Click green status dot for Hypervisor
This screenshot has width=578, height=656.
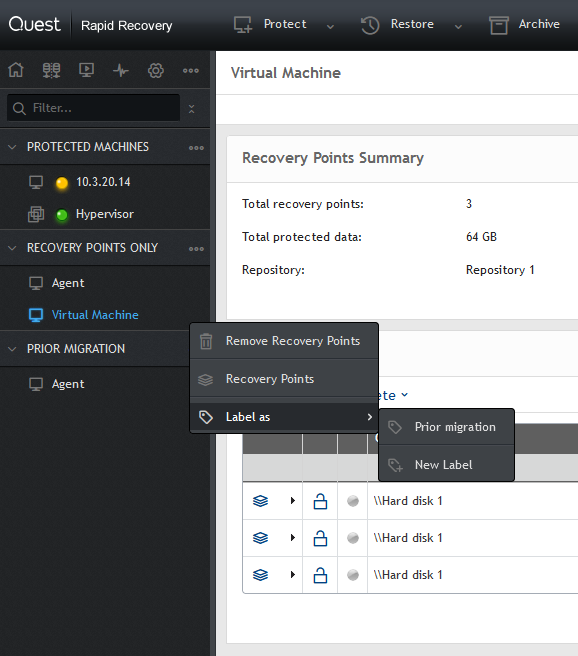(x=62, y=215)
